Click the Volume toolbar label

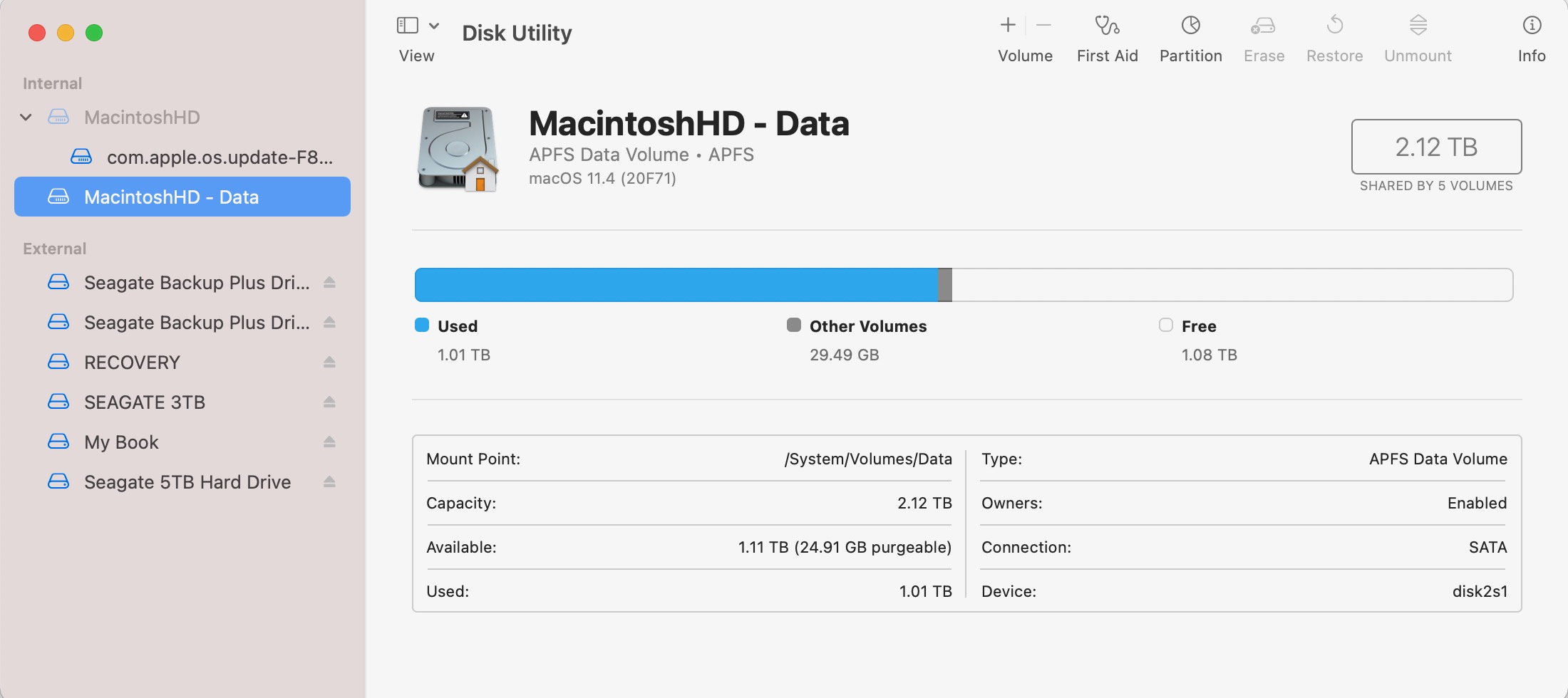[x=1025, y=56]
